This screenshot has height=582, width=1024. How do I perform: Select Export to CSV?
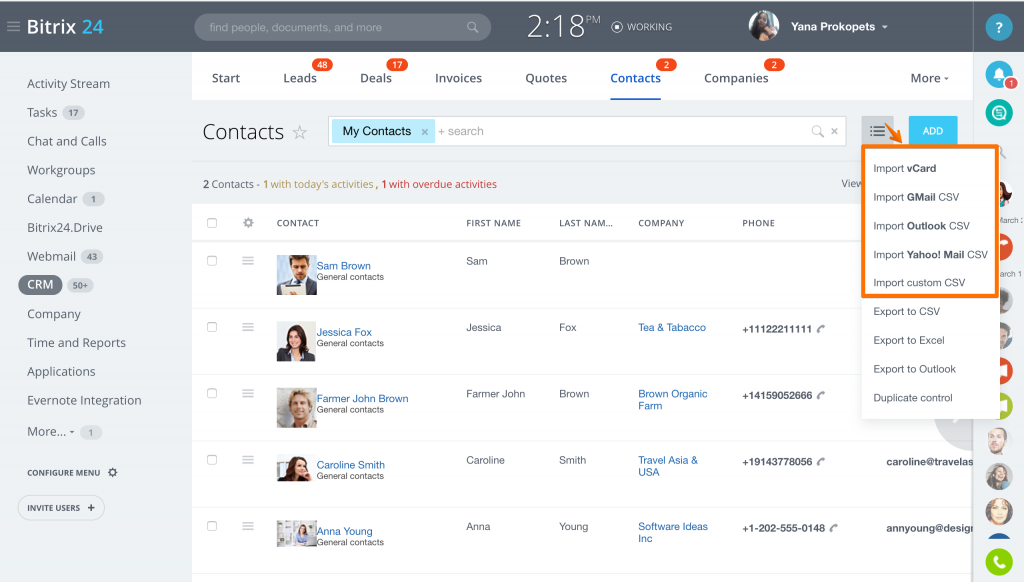pos(906,312)
